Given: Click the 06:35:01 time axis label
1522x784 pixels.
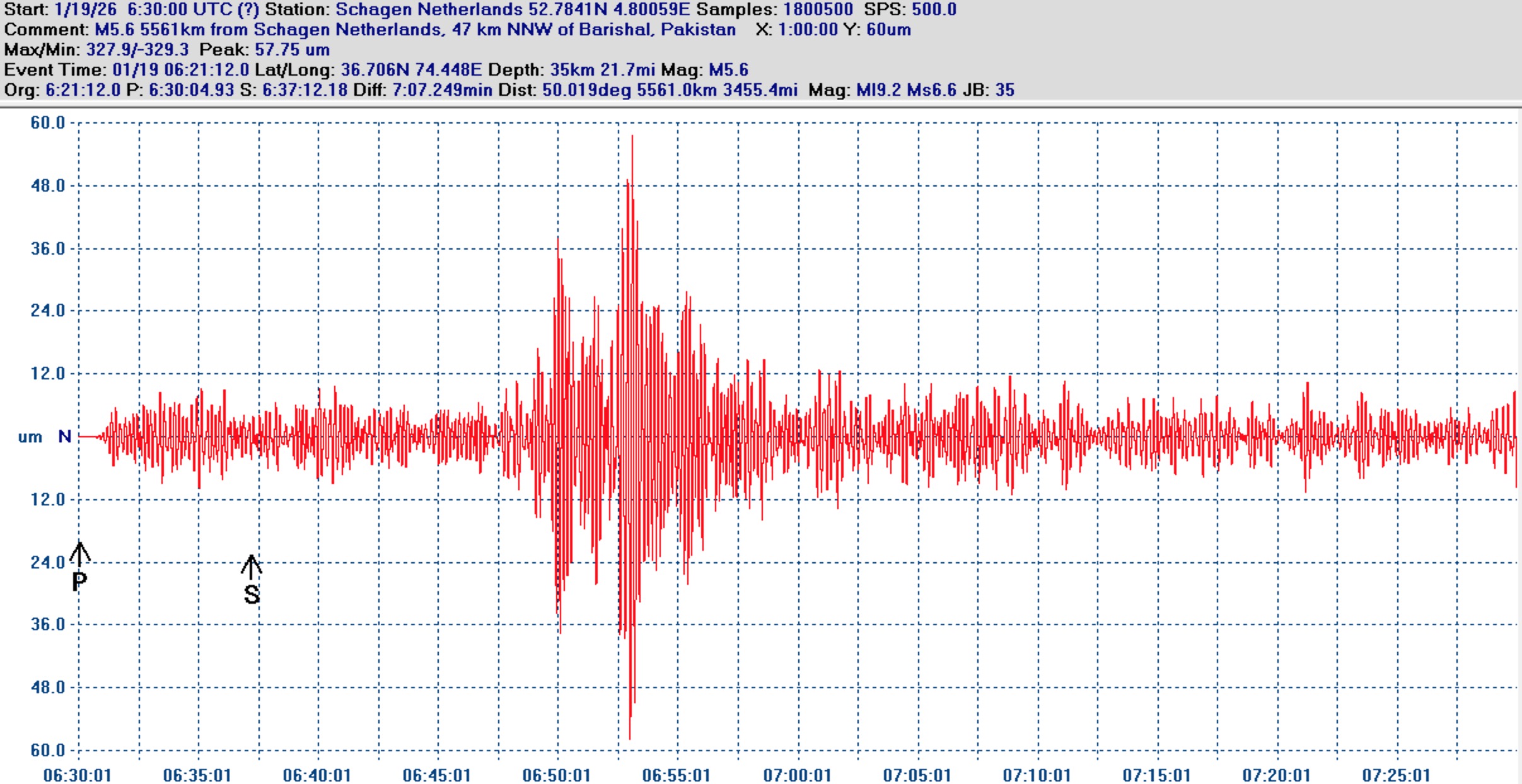Looking at the screenshot, I should (x=197, y=775).
